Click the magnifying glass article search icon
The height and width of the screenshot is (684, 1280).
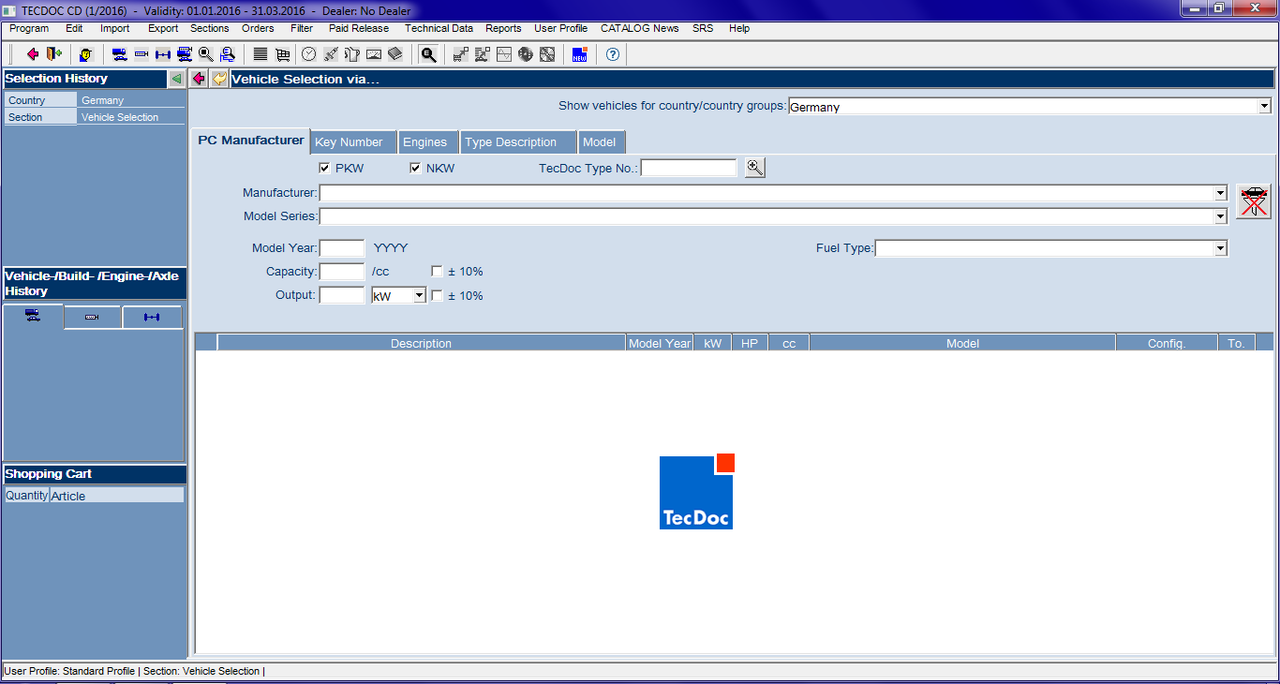pos(206,54)
